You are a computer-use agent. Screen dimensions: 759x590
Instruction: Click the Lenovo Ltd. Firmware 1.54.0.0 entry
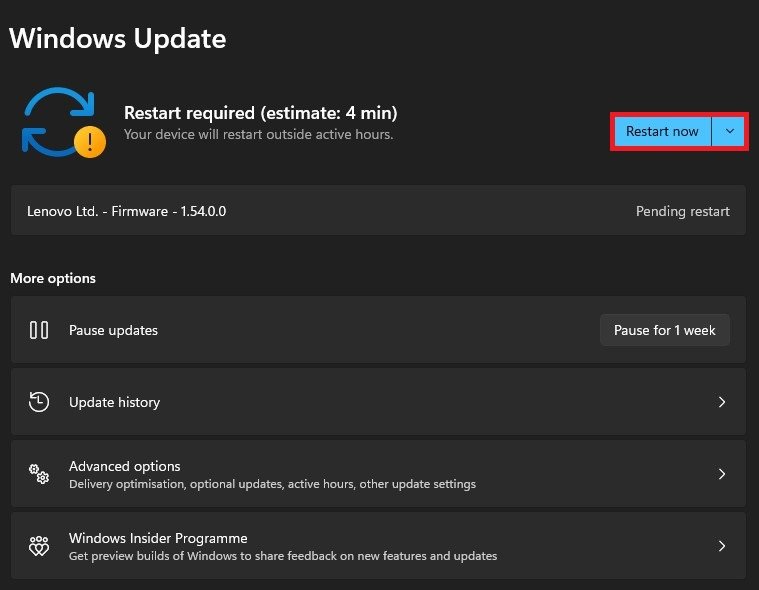tap(126, 211)
